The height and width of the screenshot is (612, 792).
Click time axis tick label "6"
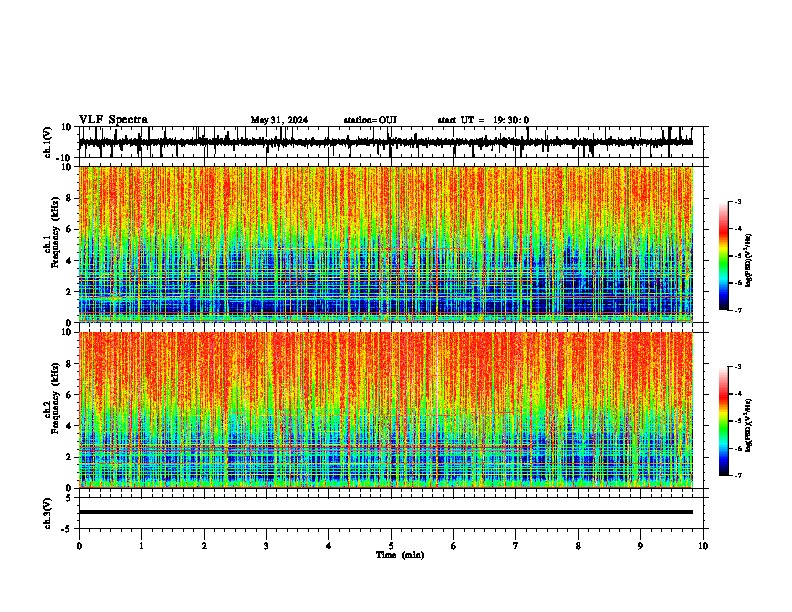tap(453, 546)
